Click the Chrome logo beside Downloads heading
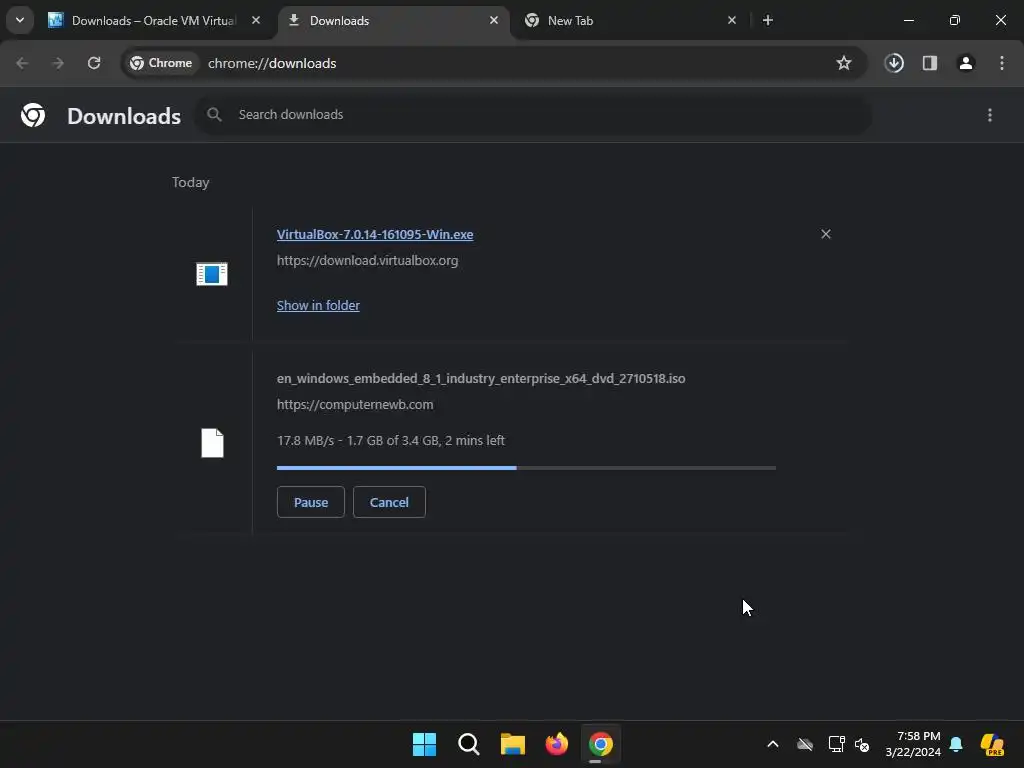 33,115
